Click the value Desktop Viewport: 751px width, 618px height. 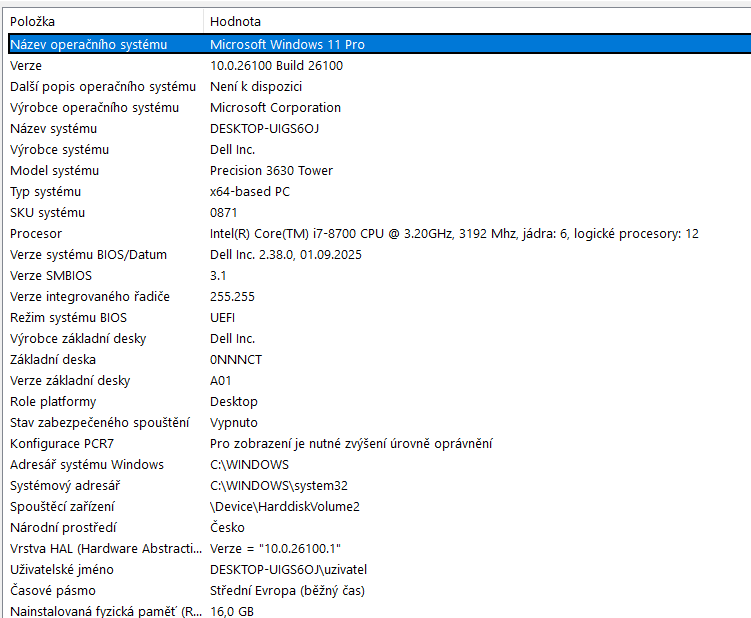pos(234,402)
